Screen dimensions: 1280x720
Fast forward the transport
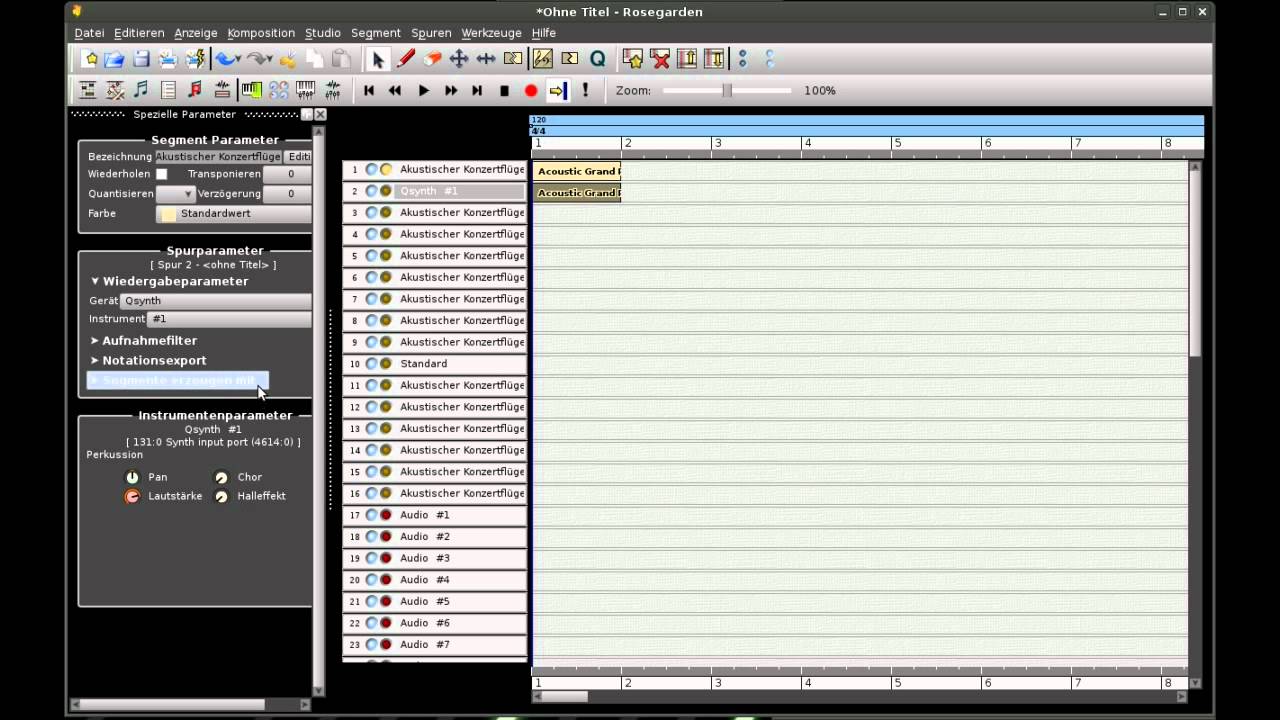450,90
